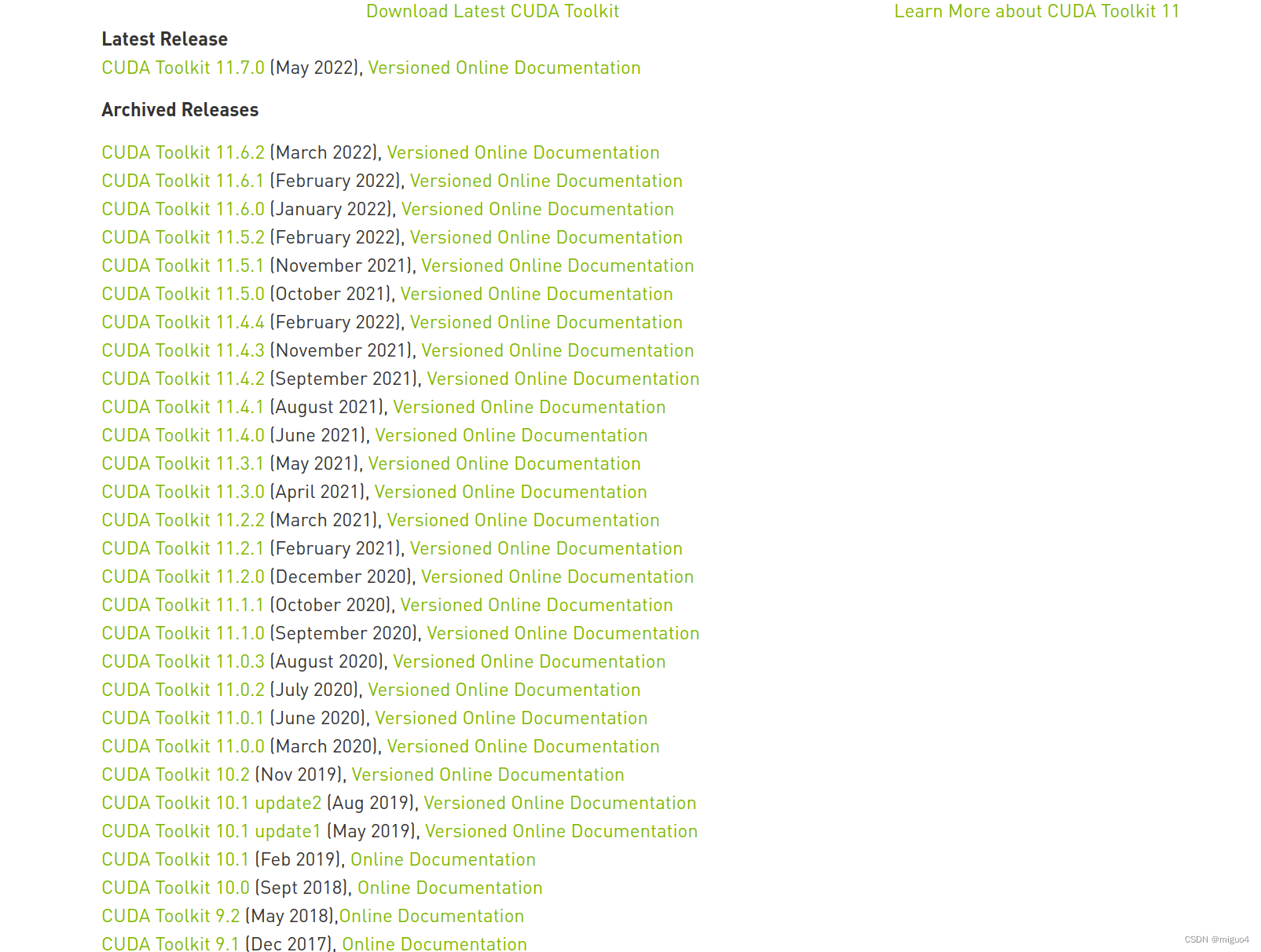The image size is (1261, 952).
Task: Open Versioned Online Documentation for CUDA 11.6.2
Action: (x=523, y=152)
